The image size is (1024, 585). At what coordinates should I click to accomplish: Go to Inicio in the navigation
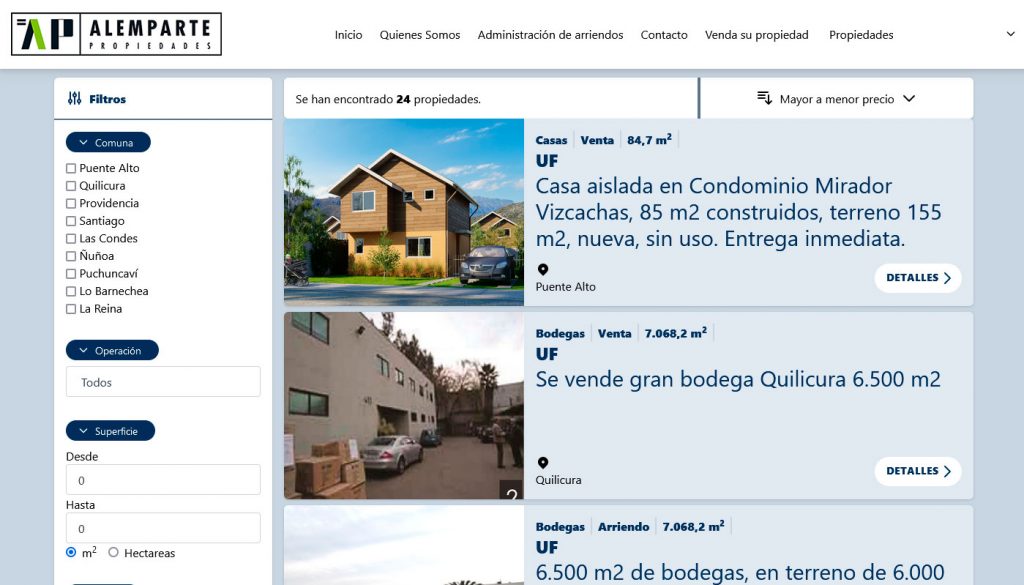[x=349, y=35]
